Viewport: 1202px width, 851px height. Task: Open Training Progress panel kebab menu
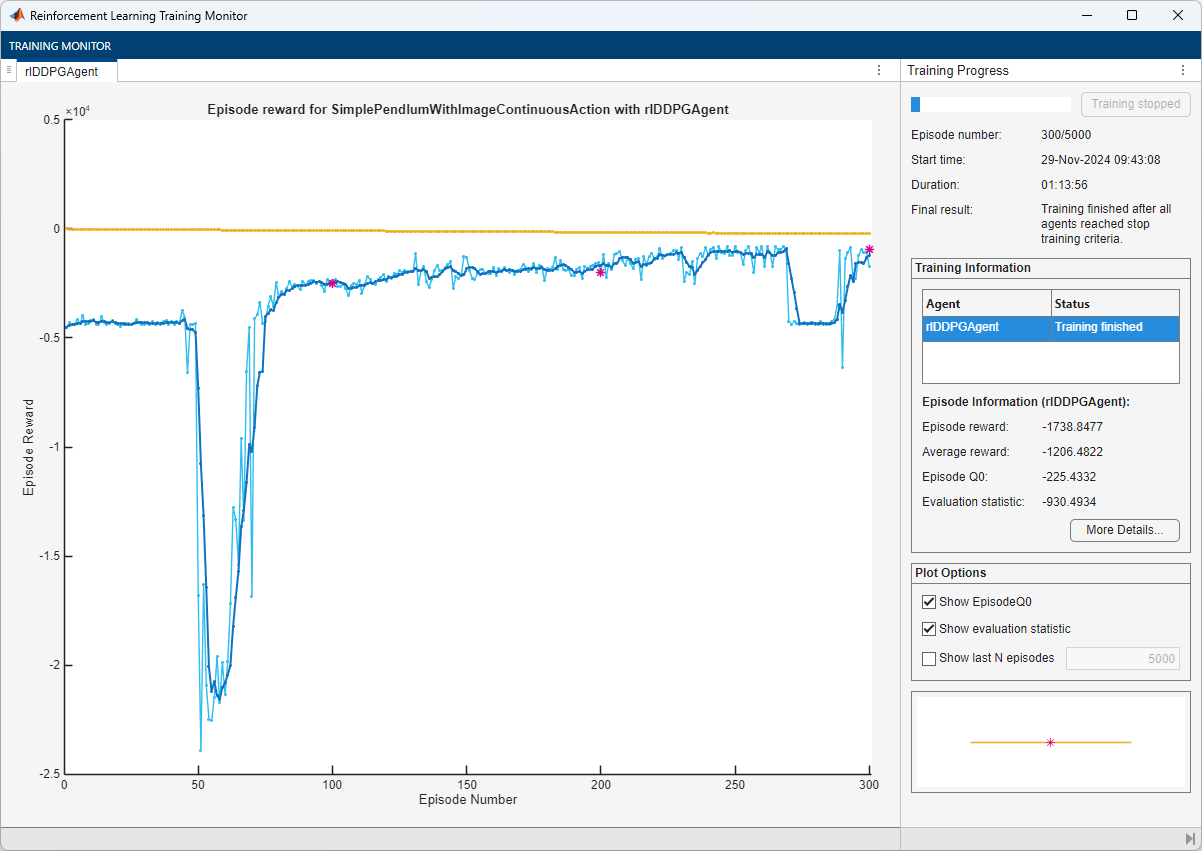(x=1183, y=70)
